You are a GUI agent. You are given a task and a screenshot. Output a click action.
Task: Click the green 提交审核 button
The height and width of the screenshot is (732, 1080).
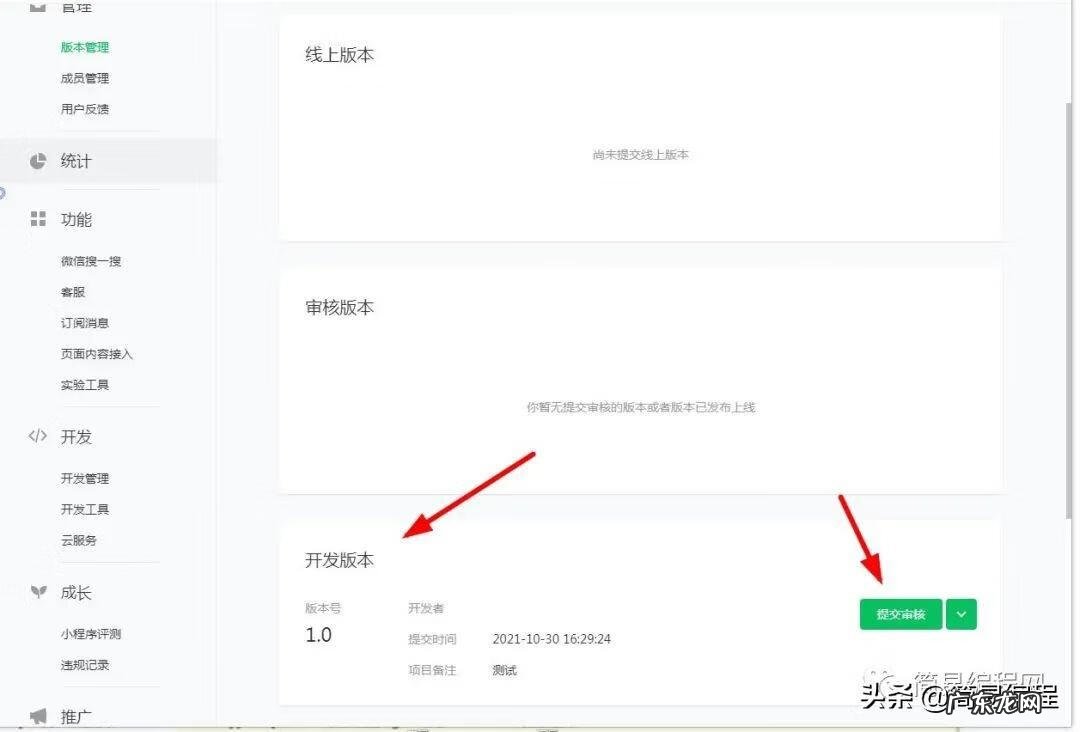(x=900, y=614)
